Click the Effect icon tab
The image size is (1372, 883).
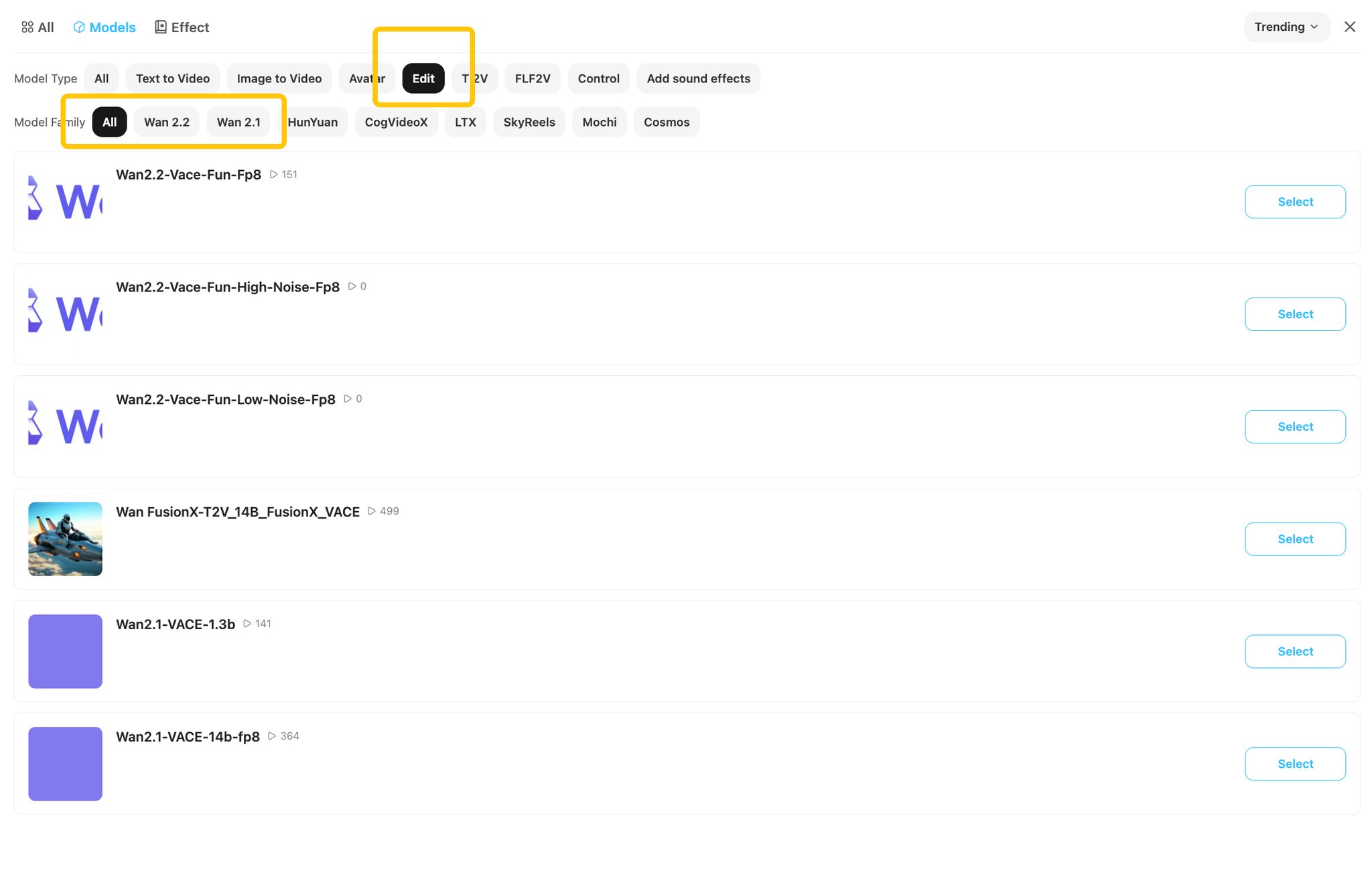pyautogui.click(x=182, y=27)
